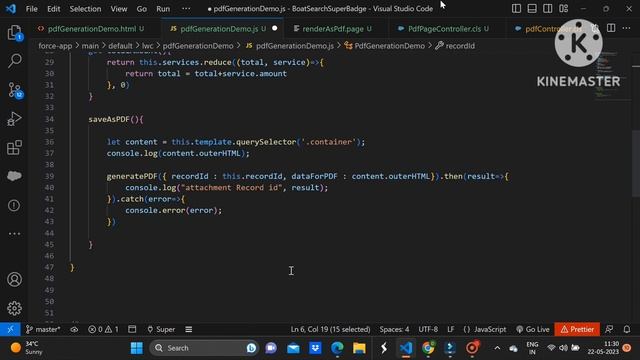Select pdfGenerationDemo folder breadcrumb
Image resolution: width=640 pixels, height=360 pixels.
(x=198, y=46)
